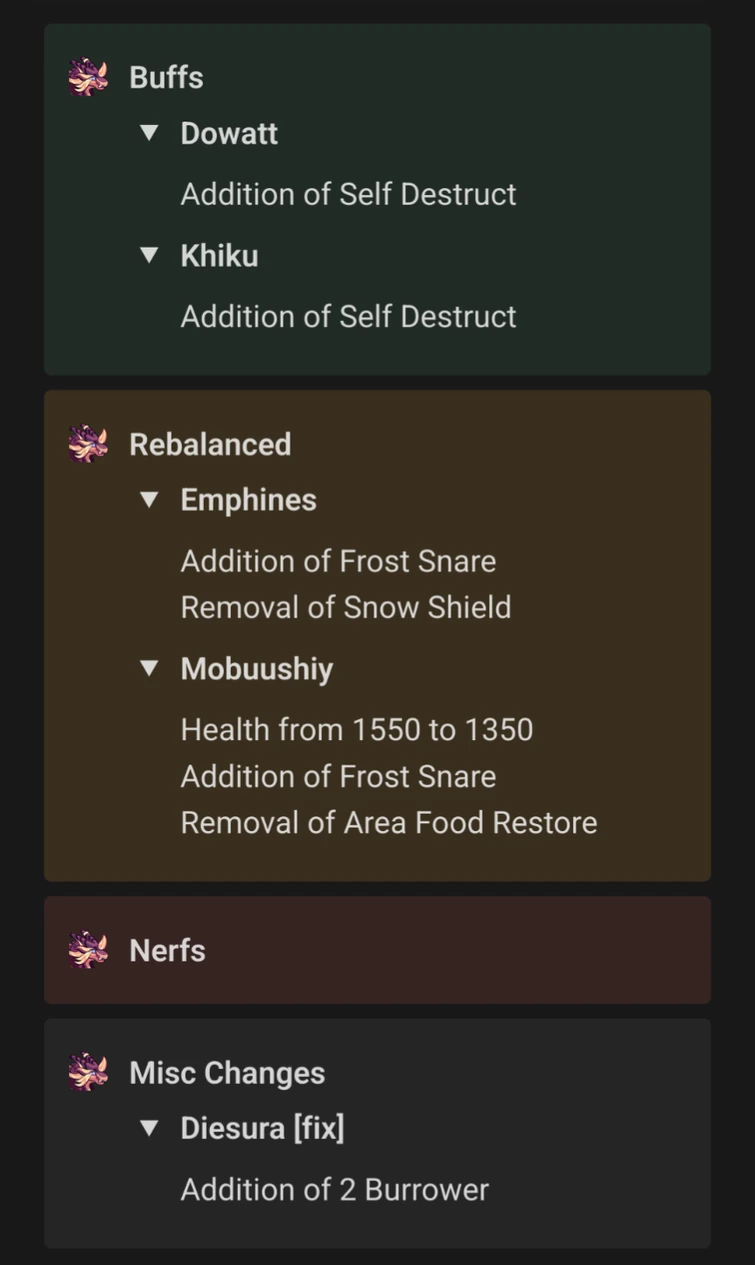Select 'Addition of Self Destruct' under Dowatt
755x1265 pixels.
(x=348, y=194)
